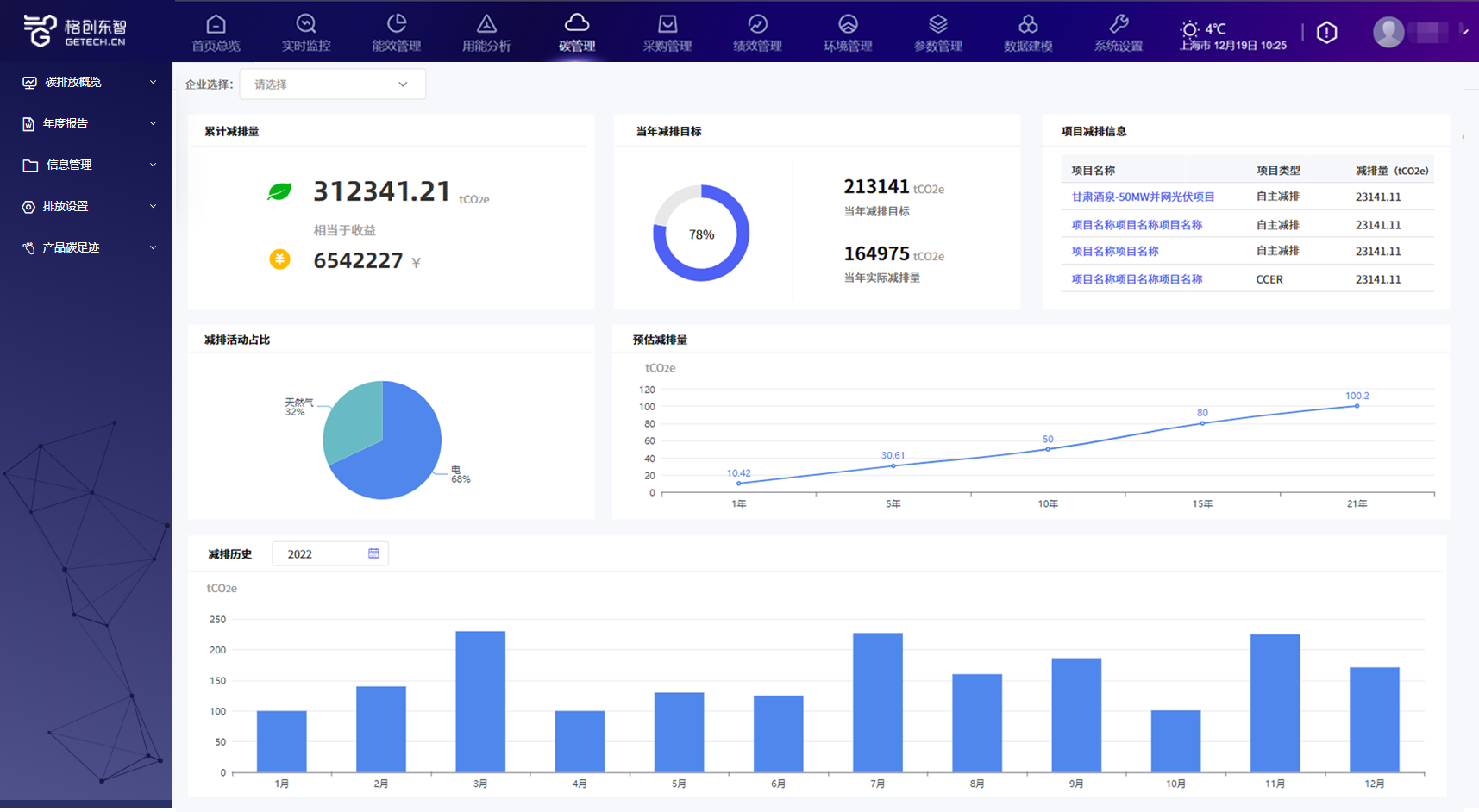
Task: Switch to the 绩效管理 tab
Action: point(757,33)
